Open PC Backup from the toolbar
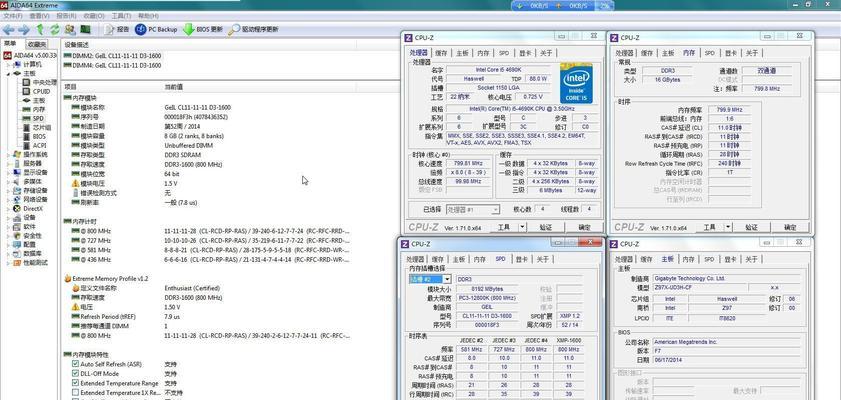Viewport: 841px width, 400px height. [156, 29]
